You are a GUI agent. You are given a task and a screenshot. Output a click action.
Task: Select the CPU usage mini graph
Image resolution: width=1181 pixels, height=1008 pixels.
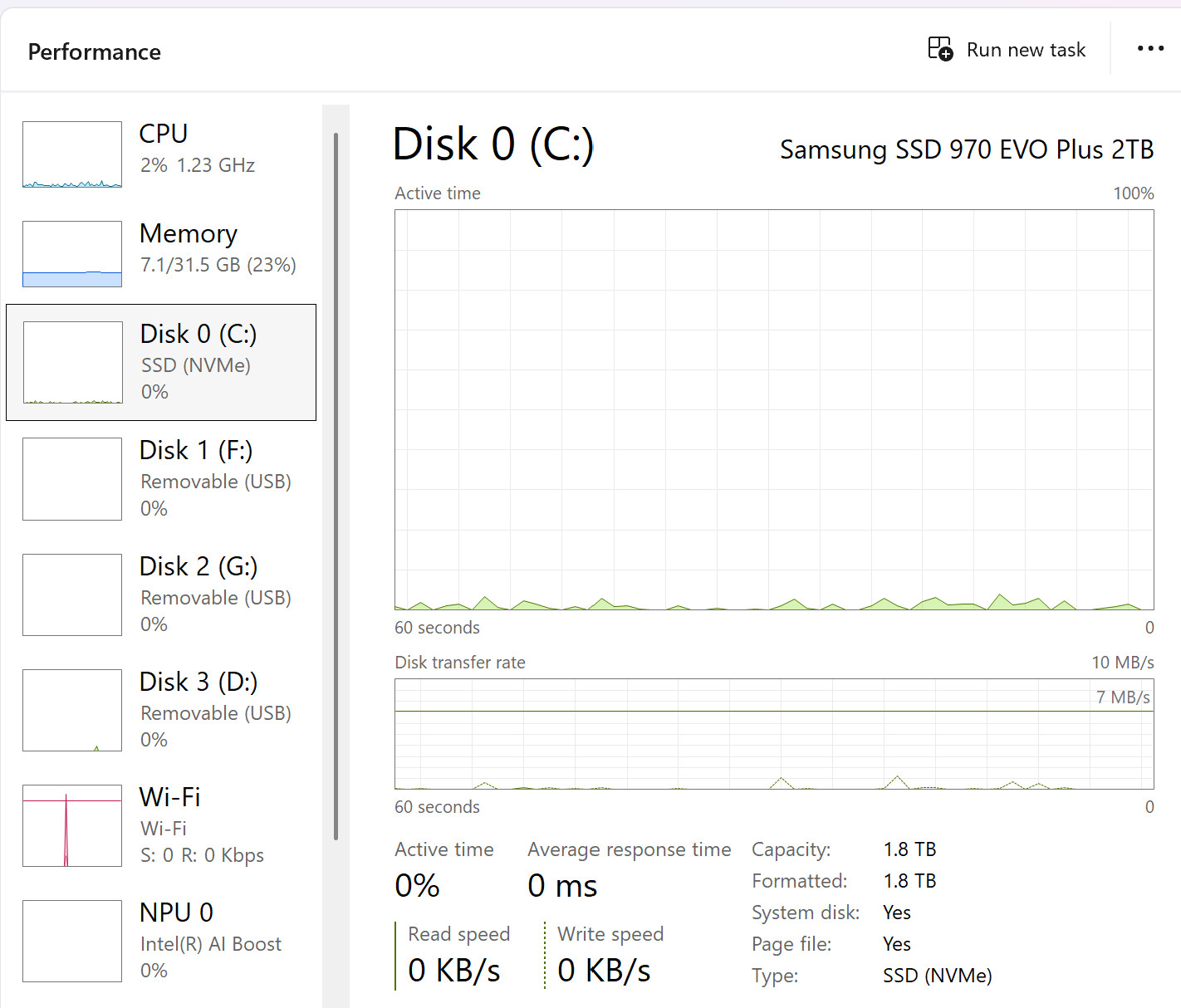pos(72,154)
